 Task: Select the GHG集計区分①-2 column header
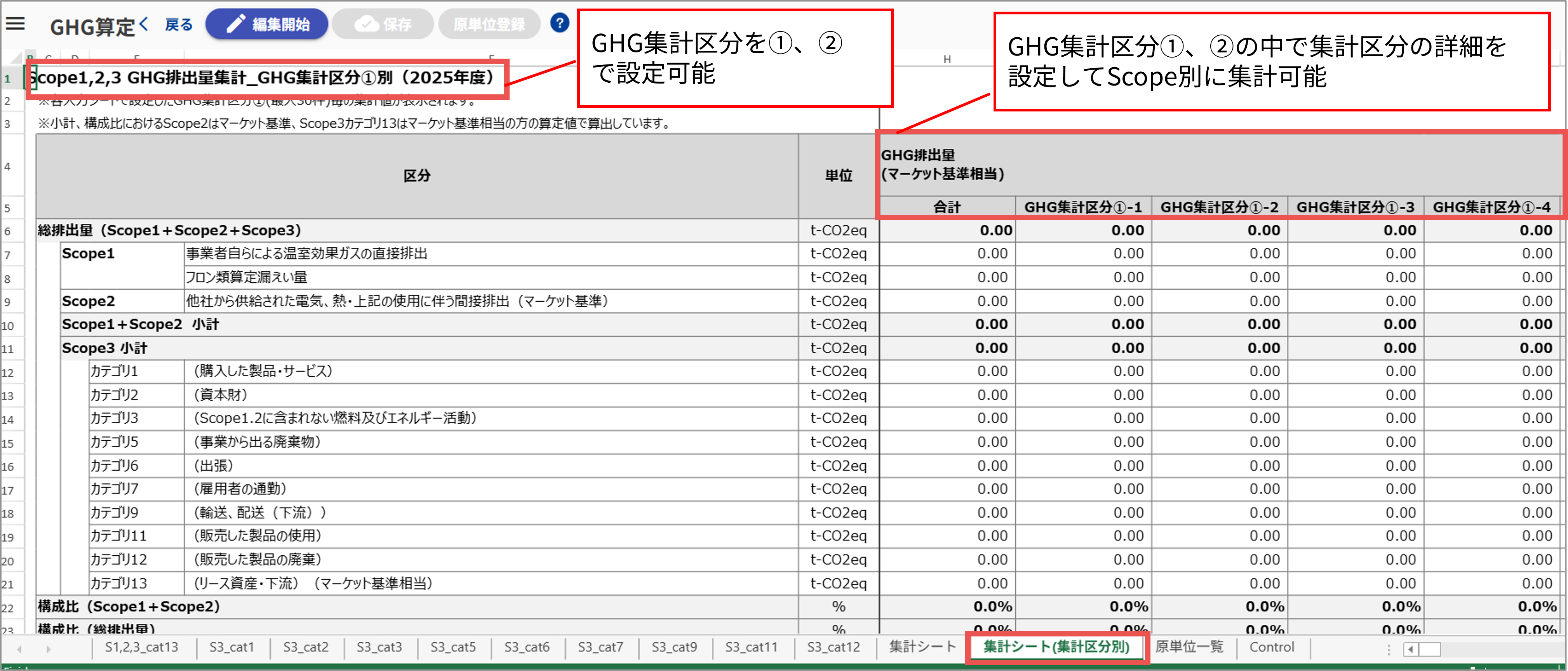1219,207
